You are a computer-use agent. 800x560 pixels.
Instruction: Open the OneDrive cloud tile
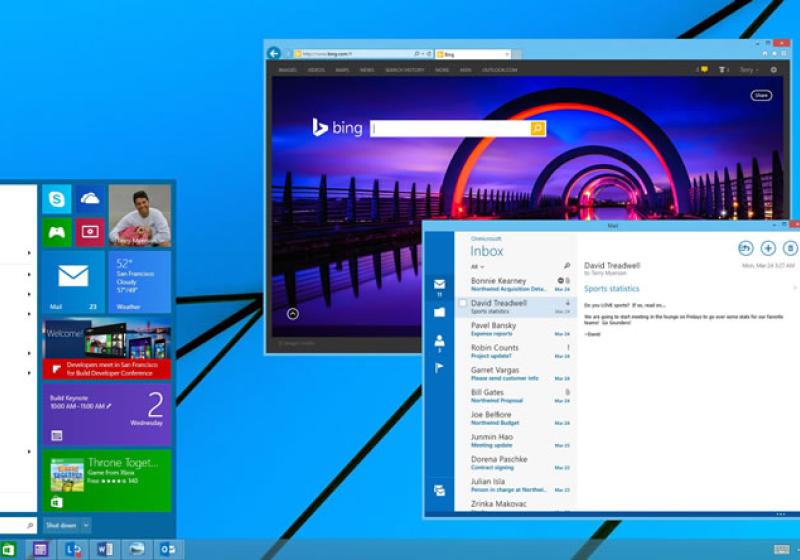90,199
